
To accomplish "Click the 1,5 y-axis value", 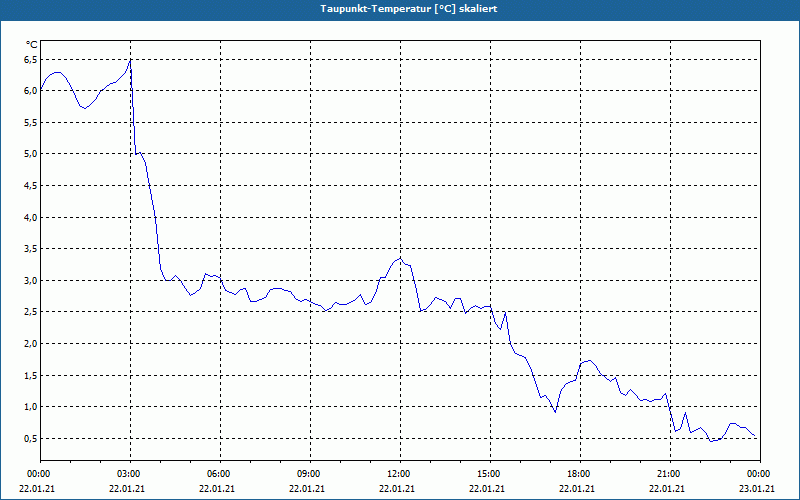I will 31,376.
